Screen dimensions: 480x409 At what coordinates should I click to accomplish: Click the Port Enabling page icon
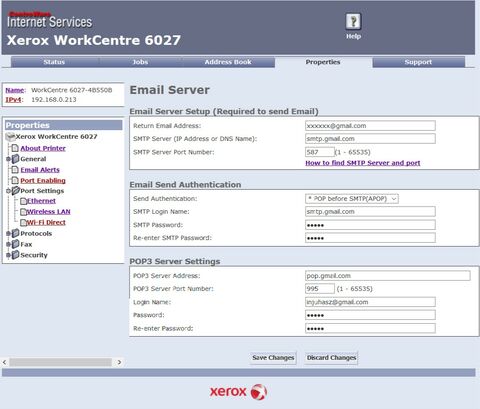pyautogui.click(x=15, y=180)
